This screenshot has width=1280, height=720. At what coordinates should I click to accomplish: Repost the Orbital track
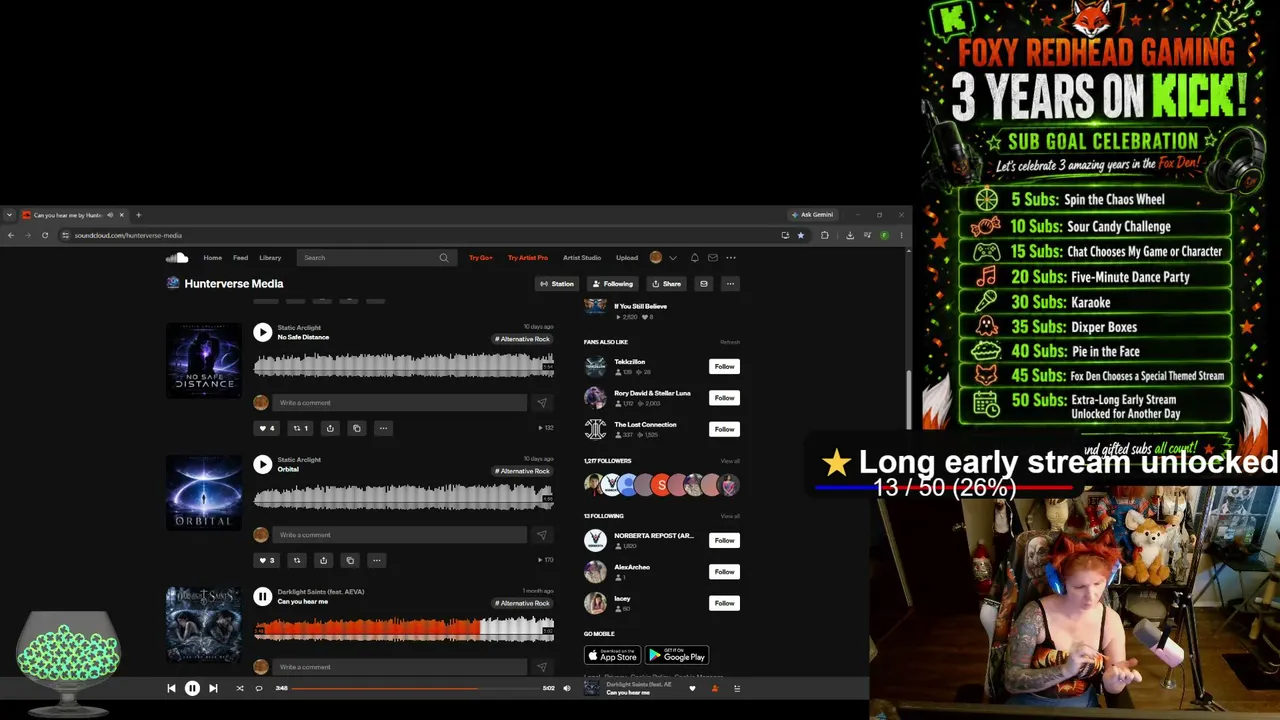tap(297, 560)
